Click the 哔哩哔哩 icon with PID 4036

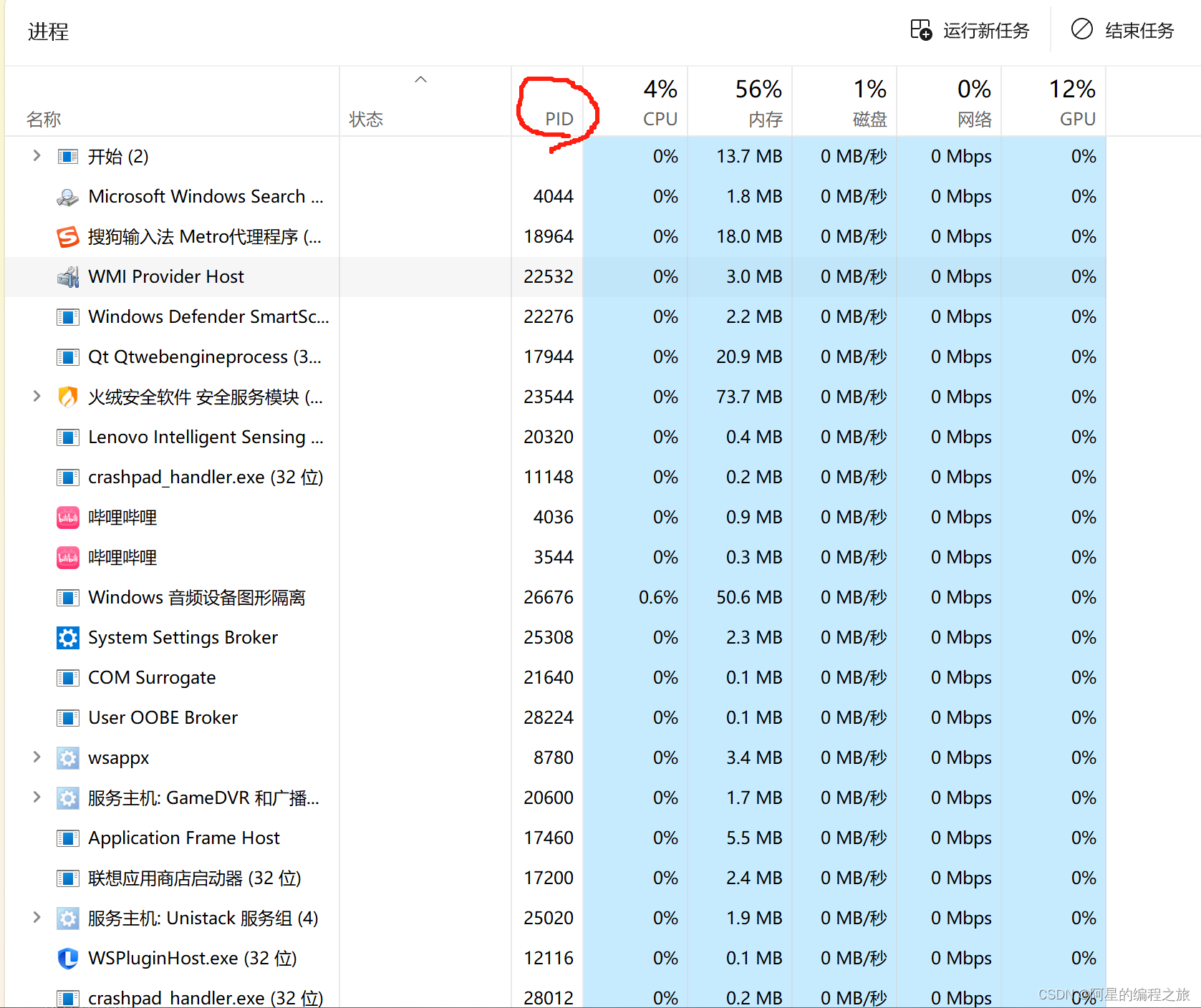coord(67,518)
